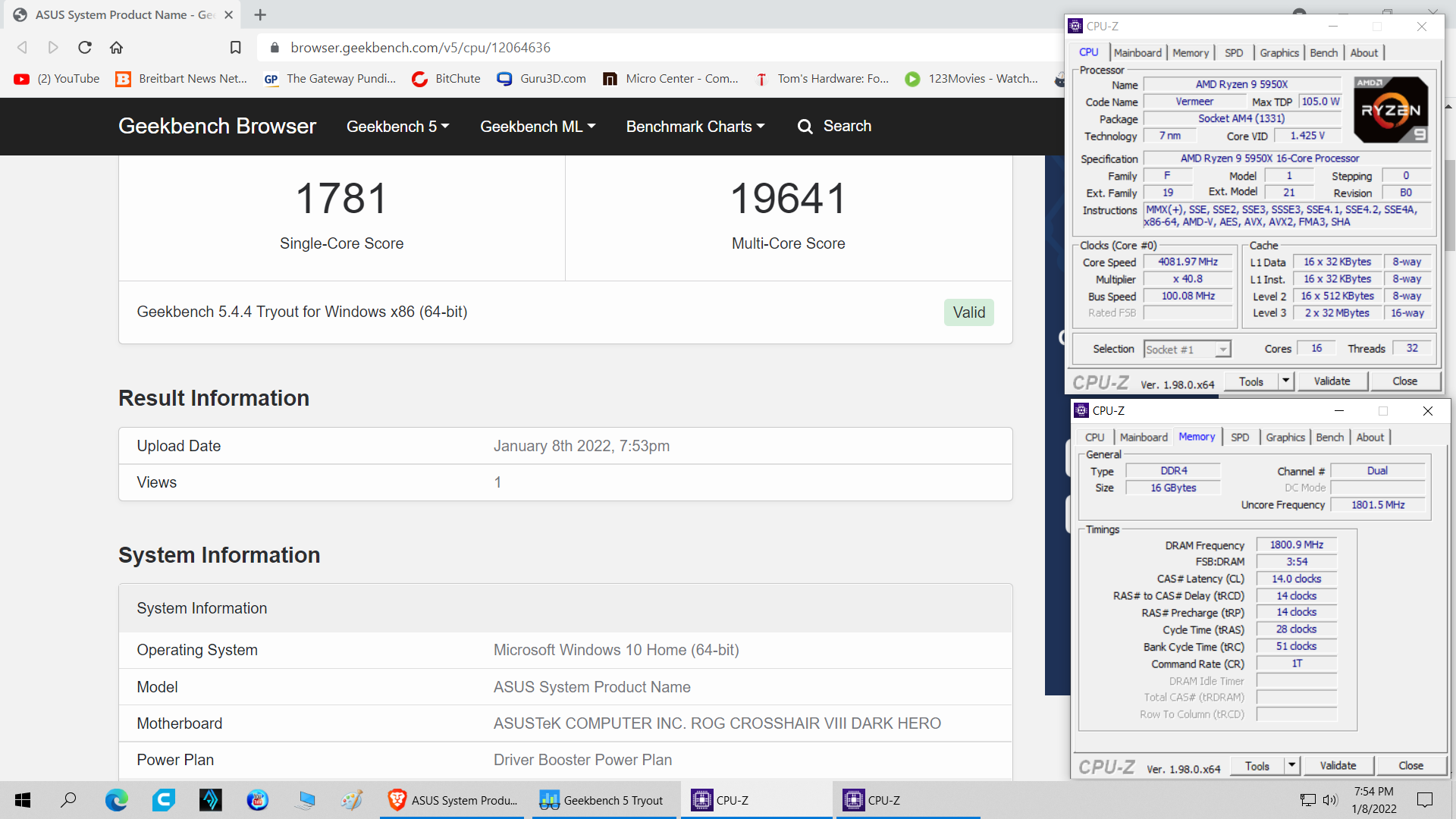Expand Geekbench 5 menu
This screenshot has height=819, width=1456.
398,127
